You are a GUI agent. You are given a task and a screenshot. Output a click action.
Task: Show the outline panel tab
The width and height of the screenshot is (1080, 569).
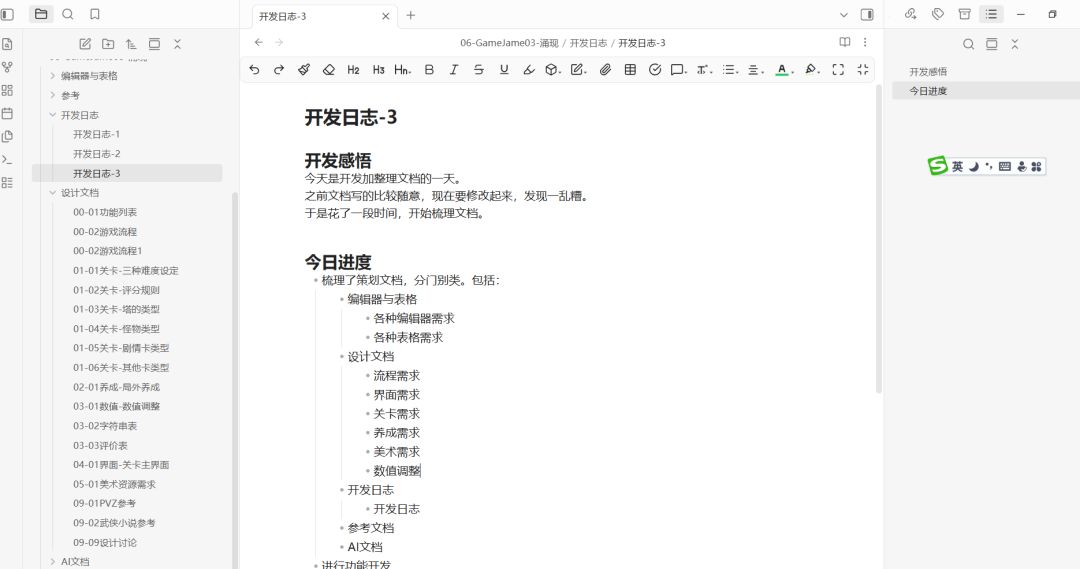point(991,14)
